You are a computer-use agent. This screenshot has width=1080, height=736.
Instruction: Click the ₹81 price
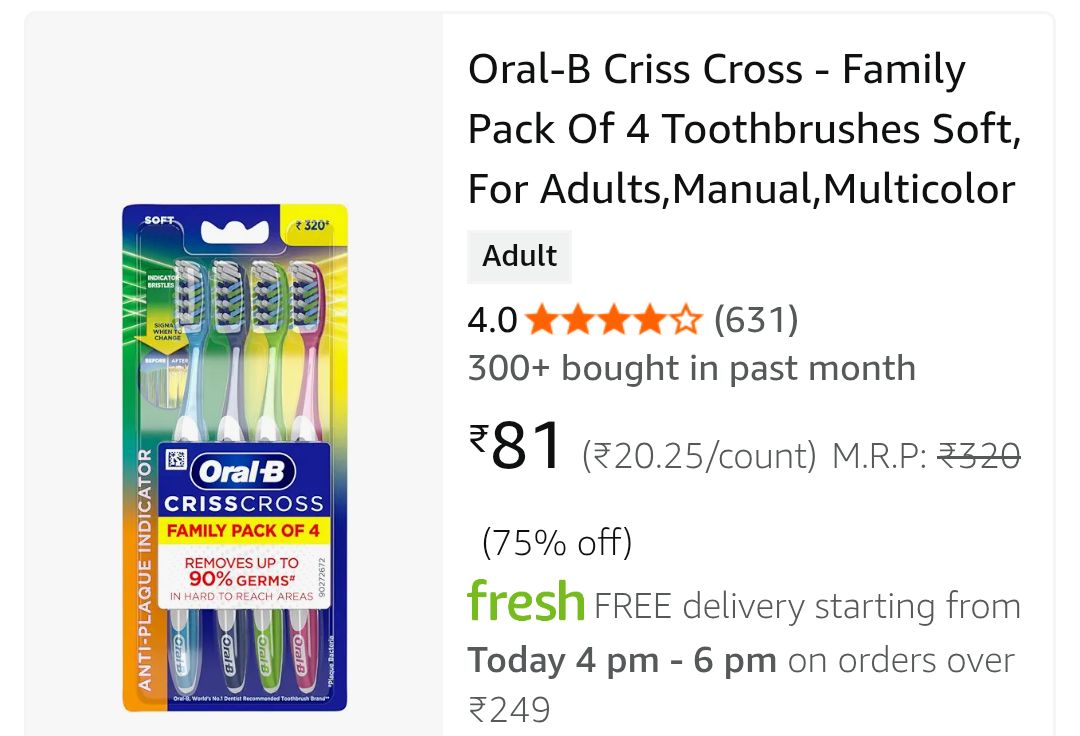coord(518,447)
